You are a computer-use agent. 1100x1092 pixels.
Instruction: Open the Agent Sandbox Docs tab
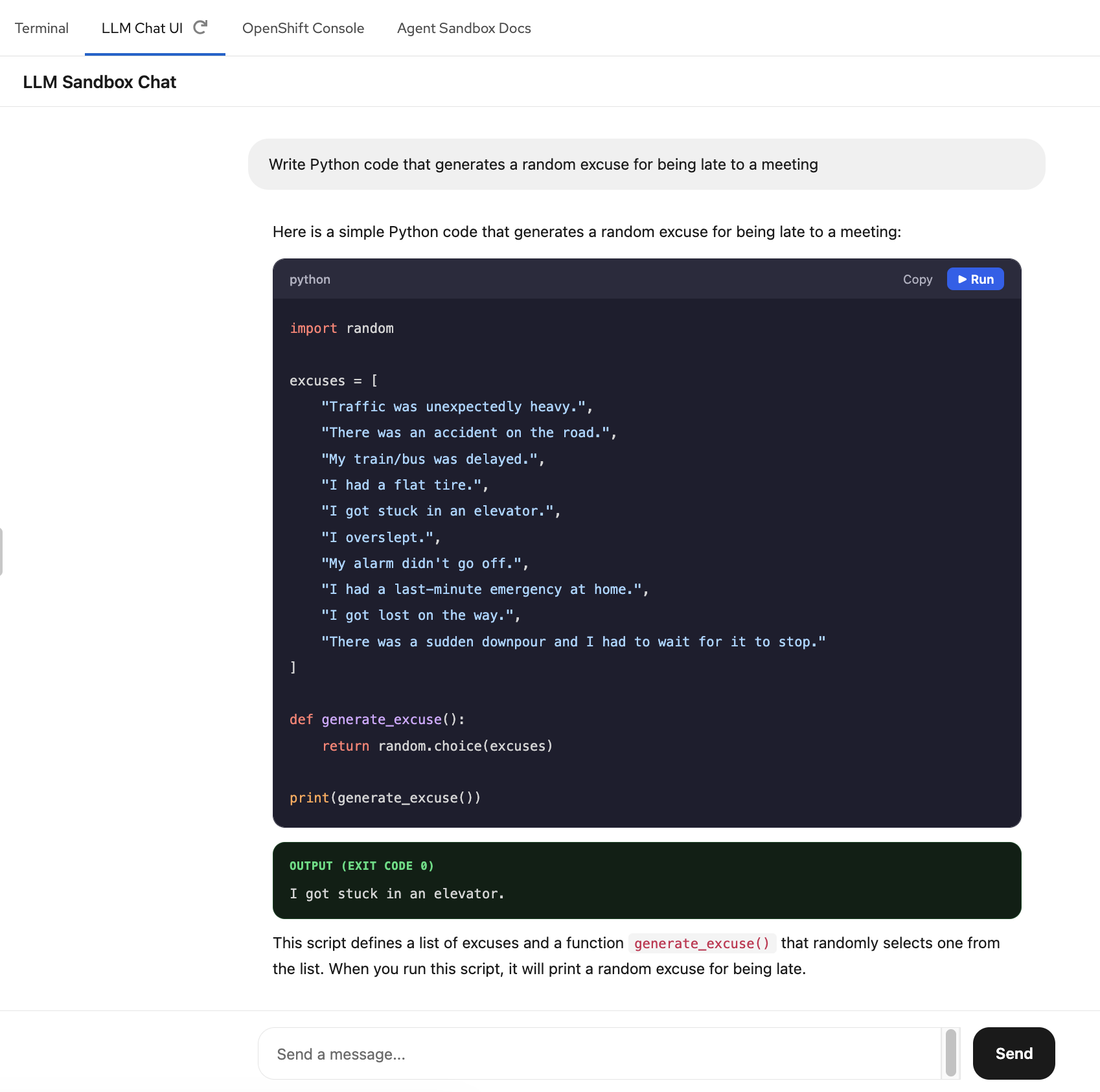tap(464, 28)
